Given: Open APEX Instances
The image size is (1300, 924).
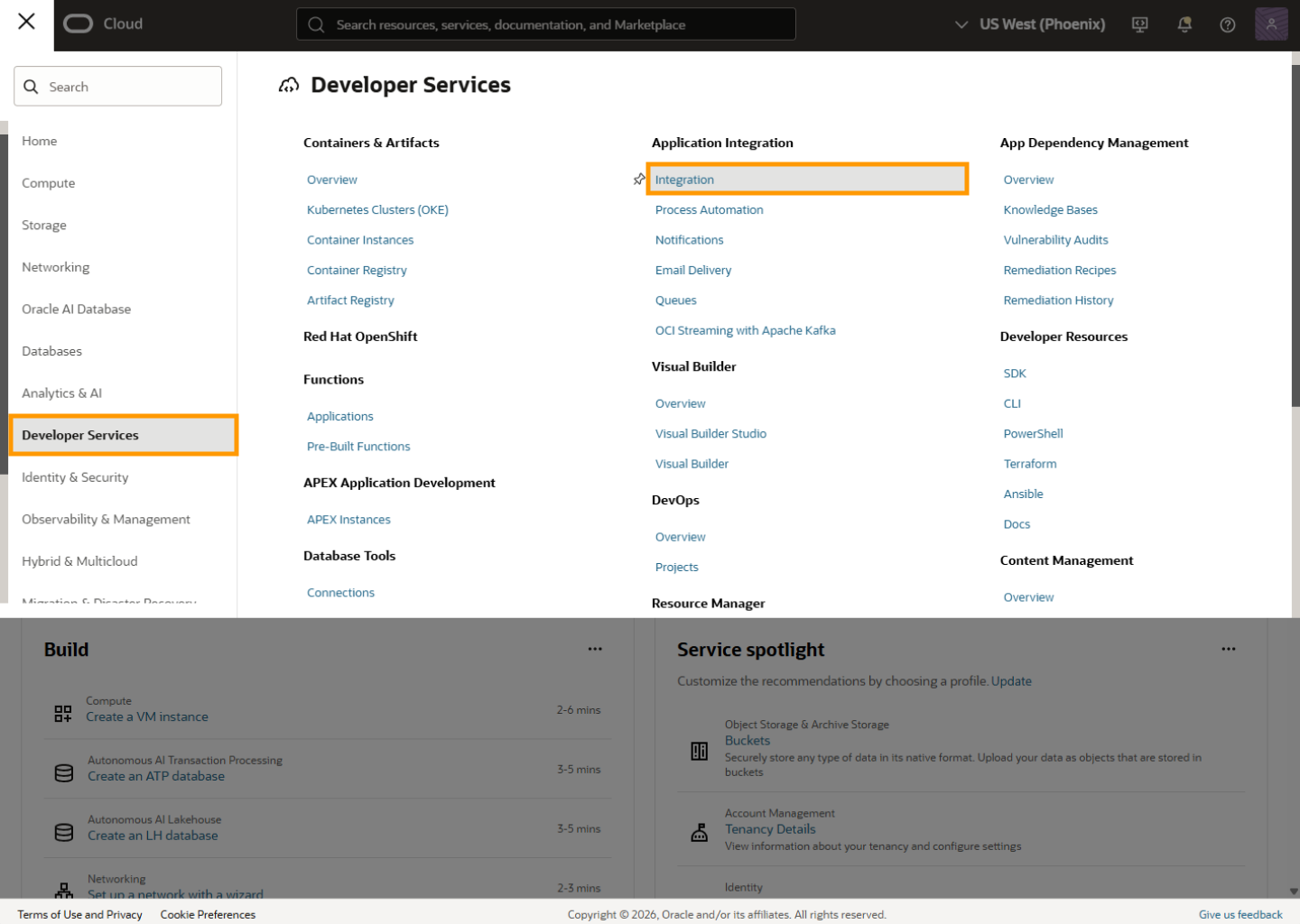Looking at the screenshot, I should click(348, 520).
